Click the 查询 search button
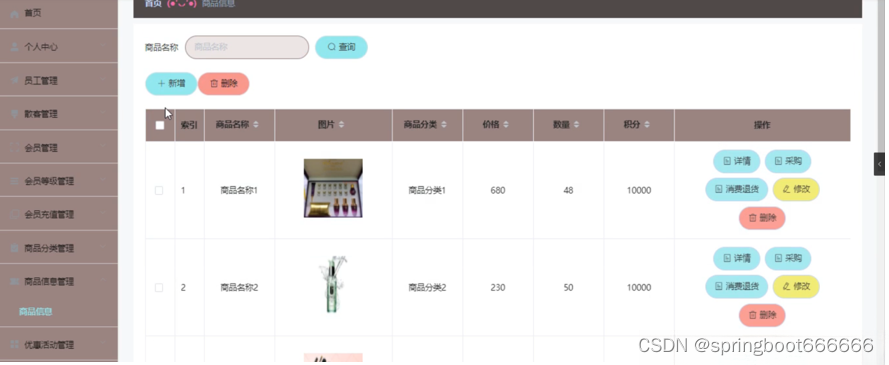The height and width of the screenshot is (365, 889). [341, 47]
